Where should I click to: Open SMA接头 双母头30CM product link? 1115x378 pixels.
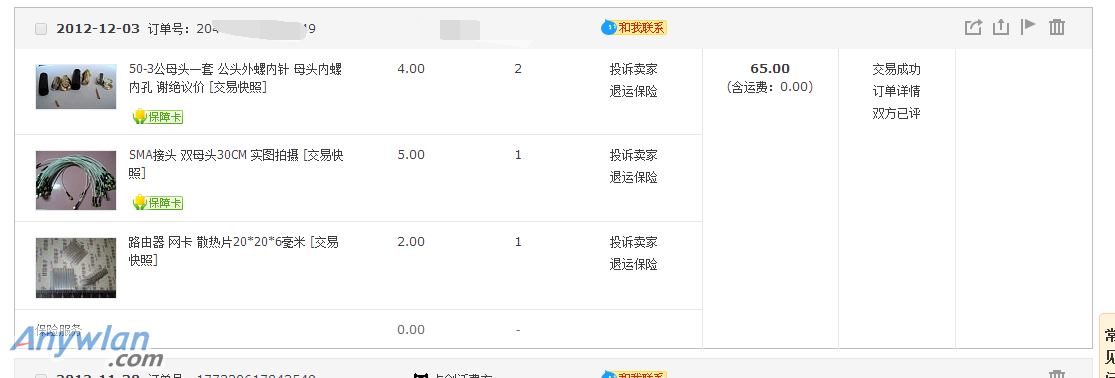click(236, 164)
